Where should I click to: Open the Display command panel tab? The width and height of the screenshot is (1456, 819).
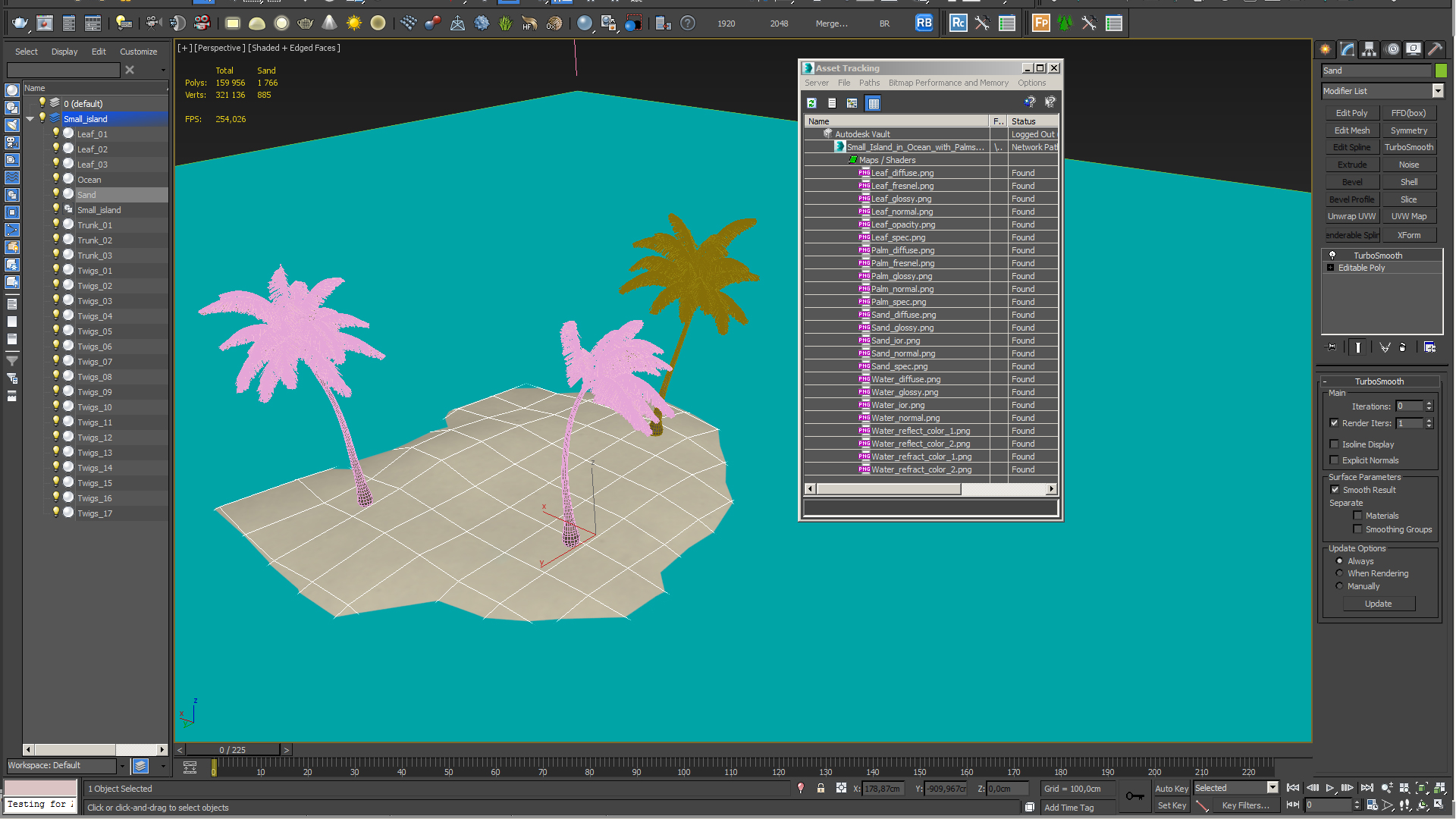[1414, 49]
